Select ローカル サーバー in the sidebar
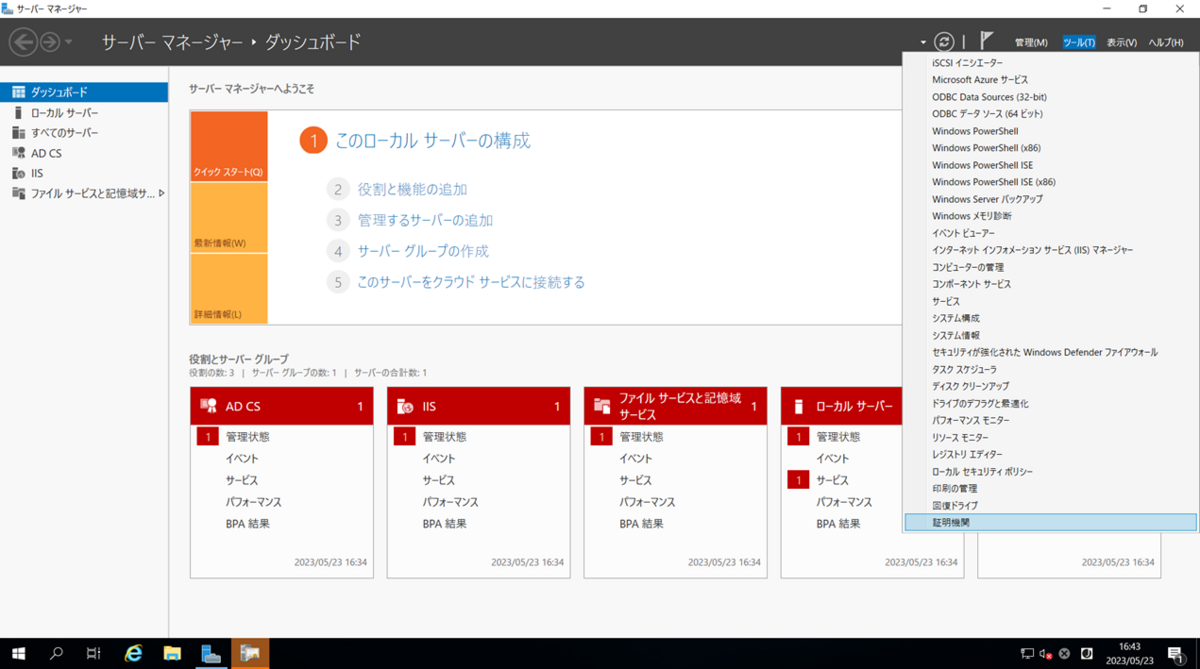Image resolution: width=1200 pixels, height=669 pixels. click(84, 112)
